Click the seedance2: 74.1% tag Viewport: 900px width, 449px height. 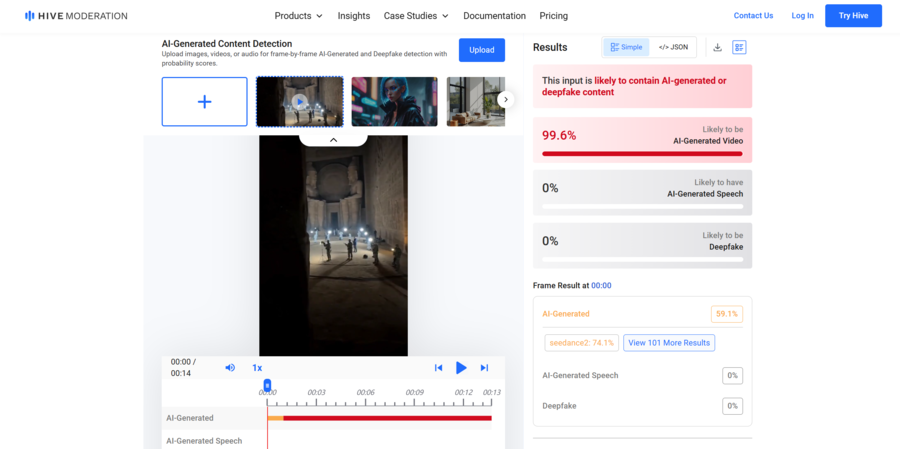[x=581, y=343]
